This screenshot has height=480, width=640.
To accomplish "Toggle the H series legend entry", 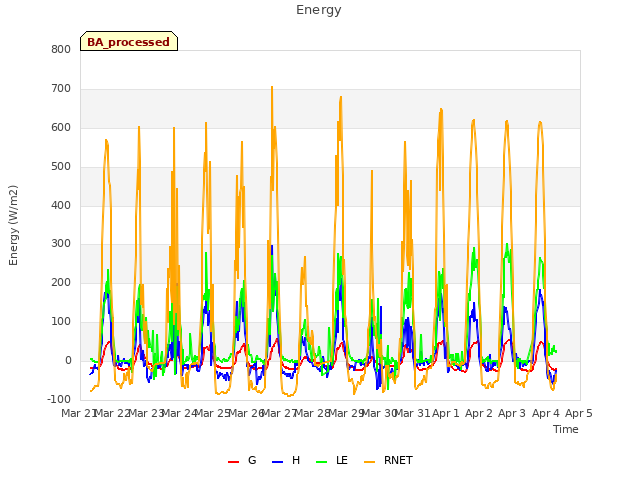I will tap(286, 460).
